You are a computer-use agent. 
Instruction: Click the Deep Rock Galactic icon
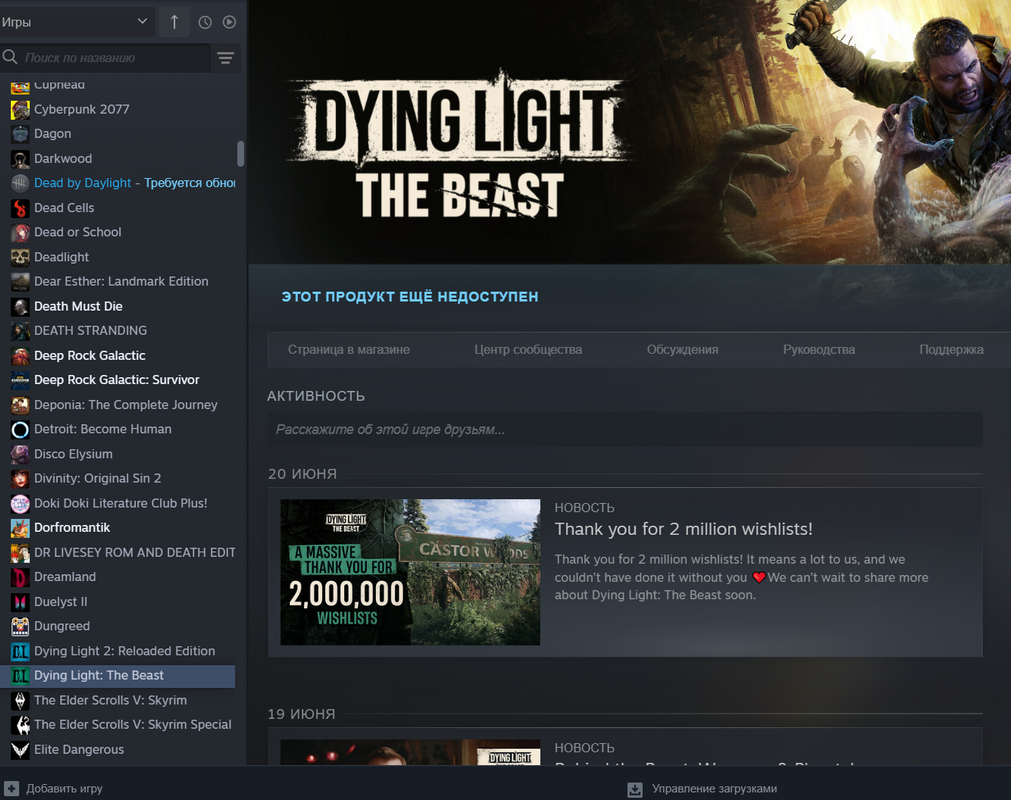click(x=20, y=356)
